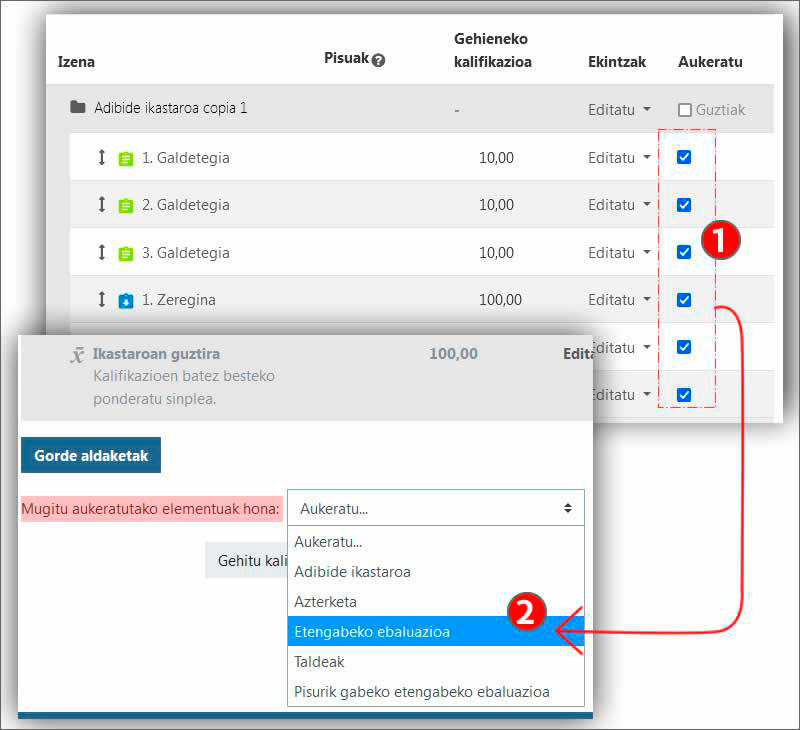Select Etengabeko ebaluazioa from the list
This screenshot has height=730, width=800.
(x=372, y=632)
